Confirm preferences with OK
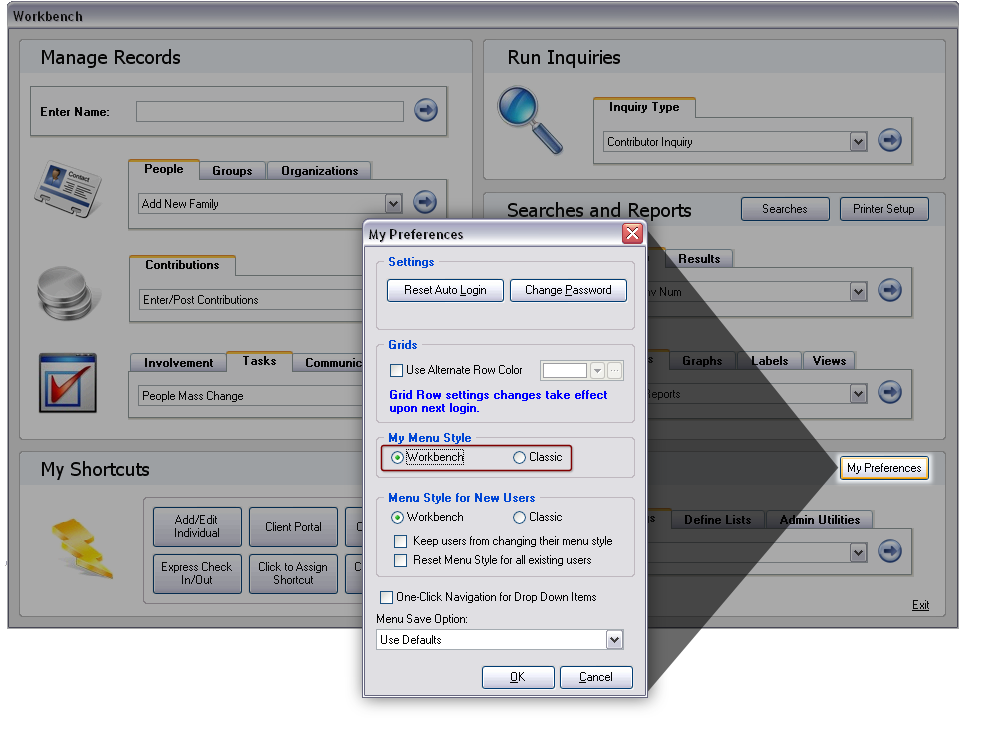 (x=518, y=677)
